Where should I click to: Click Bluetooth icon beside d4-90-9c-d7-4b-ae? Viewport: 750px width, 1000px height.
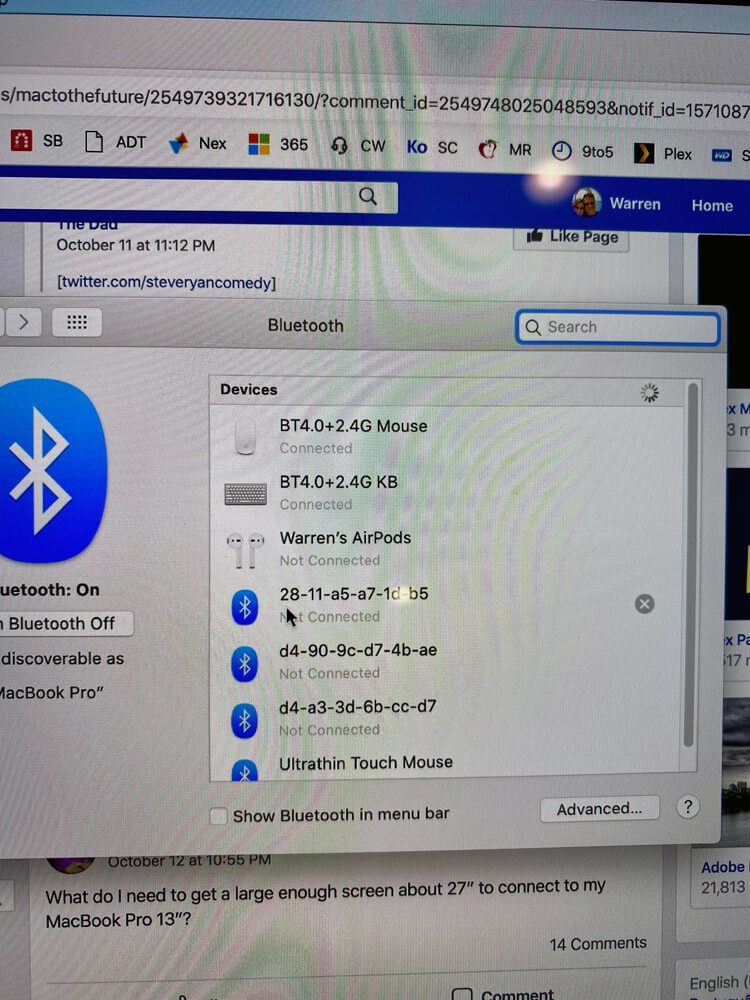[245, 663]
